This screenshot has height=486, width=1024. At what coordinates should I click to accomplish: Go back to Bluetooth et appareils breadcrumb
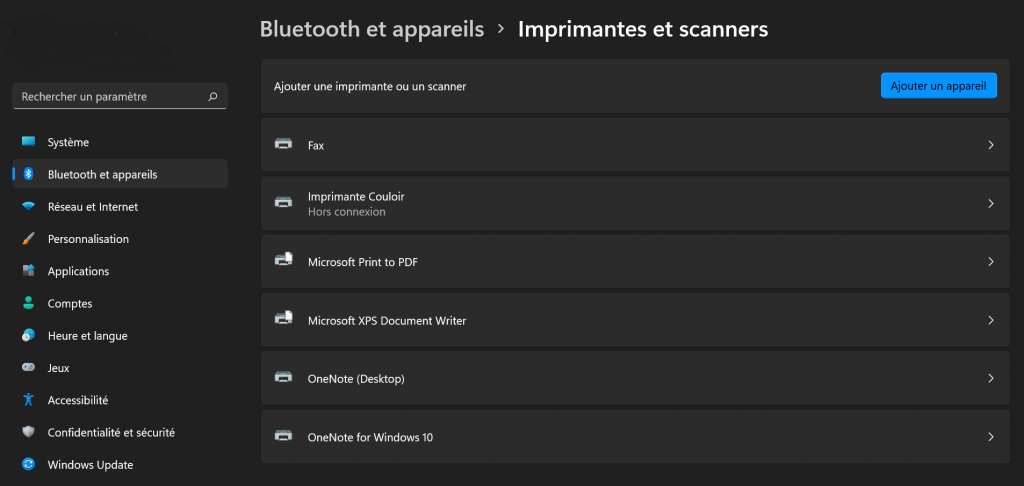point(372,29)
